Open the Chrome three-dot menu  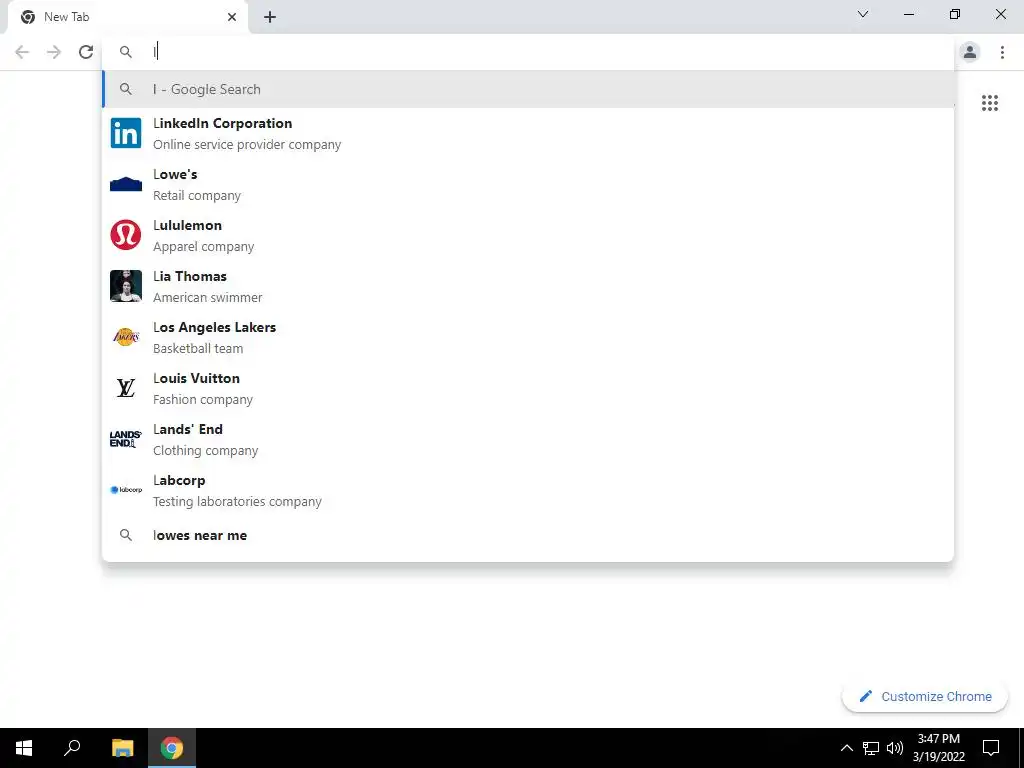1002,52
